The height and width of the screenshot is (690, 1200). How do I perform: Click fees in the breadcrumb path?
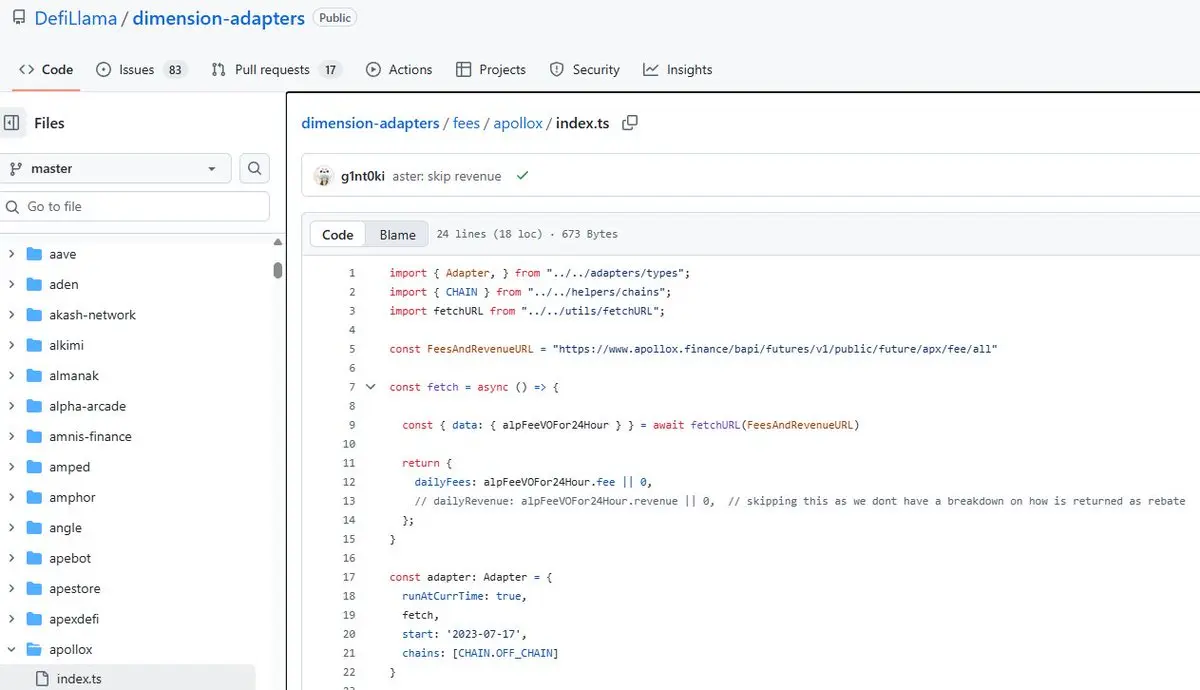466,123
